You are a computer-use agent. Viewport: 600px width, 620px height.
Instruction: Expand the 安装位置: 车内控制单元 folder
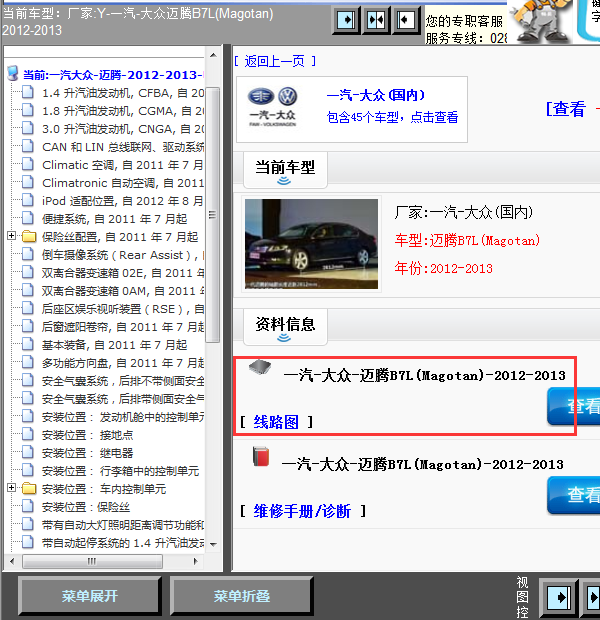click(11, 488)
